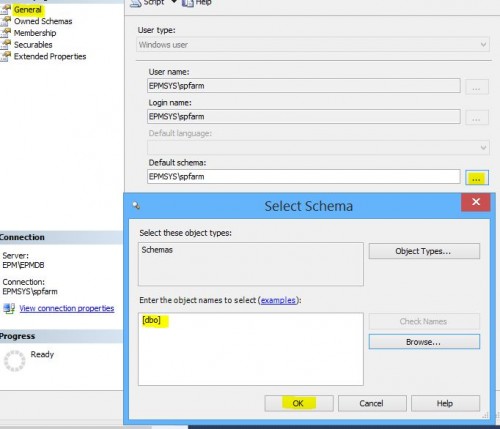The image size is (500, 429).
Task: Cancel the Select Schema dialog
Action: point(372,403)
